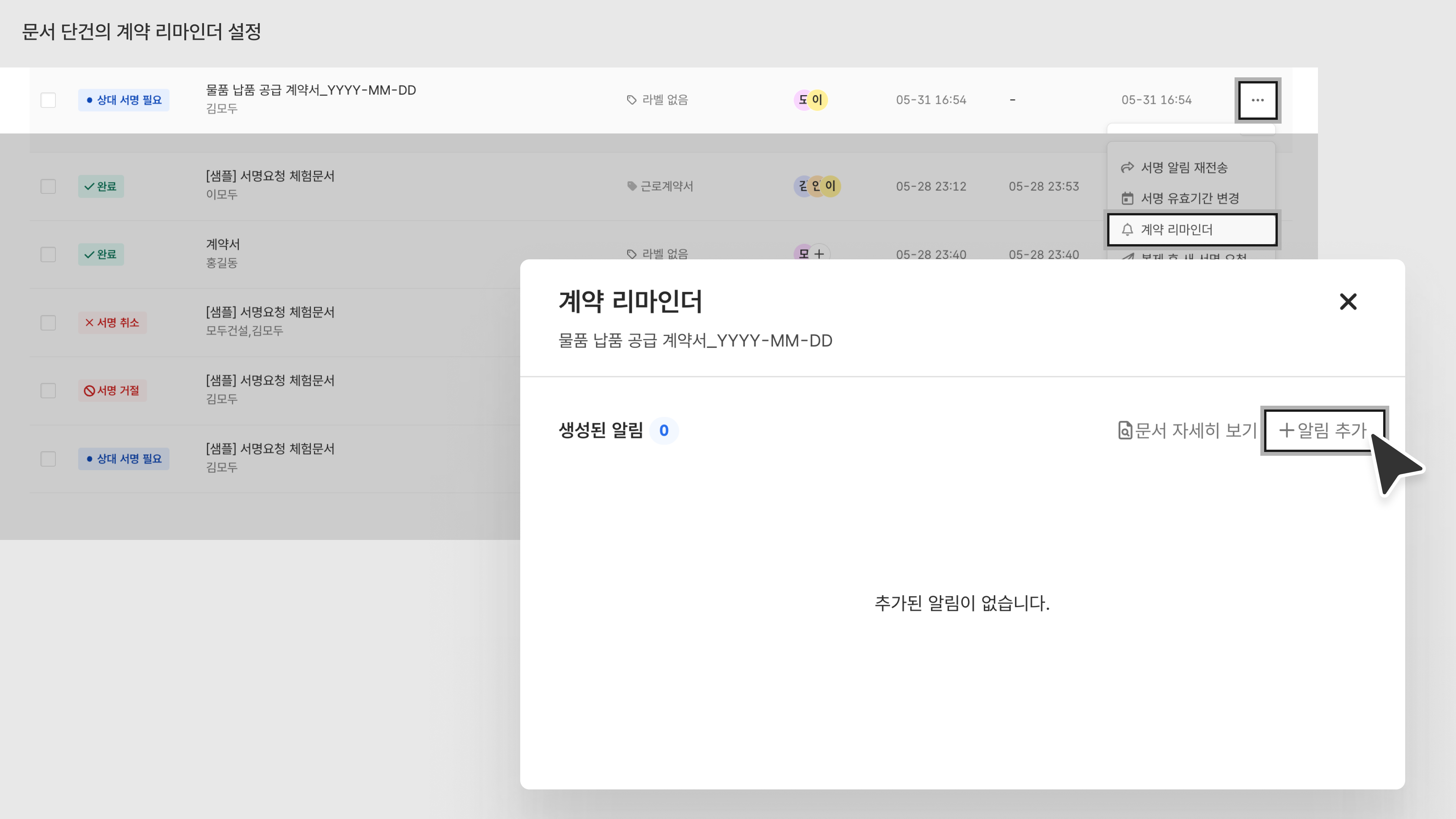Click the 라벨 없음 tag icon in first row

coord(631,100)
